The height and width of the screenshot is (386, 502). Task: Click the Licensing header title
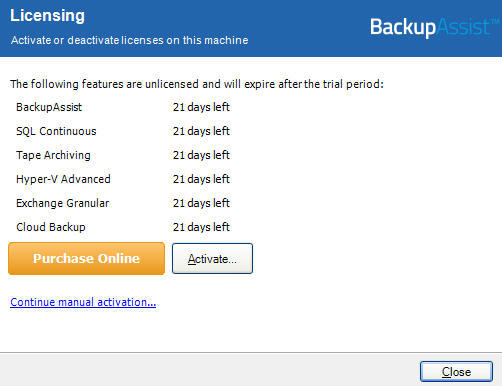(47, 16)
